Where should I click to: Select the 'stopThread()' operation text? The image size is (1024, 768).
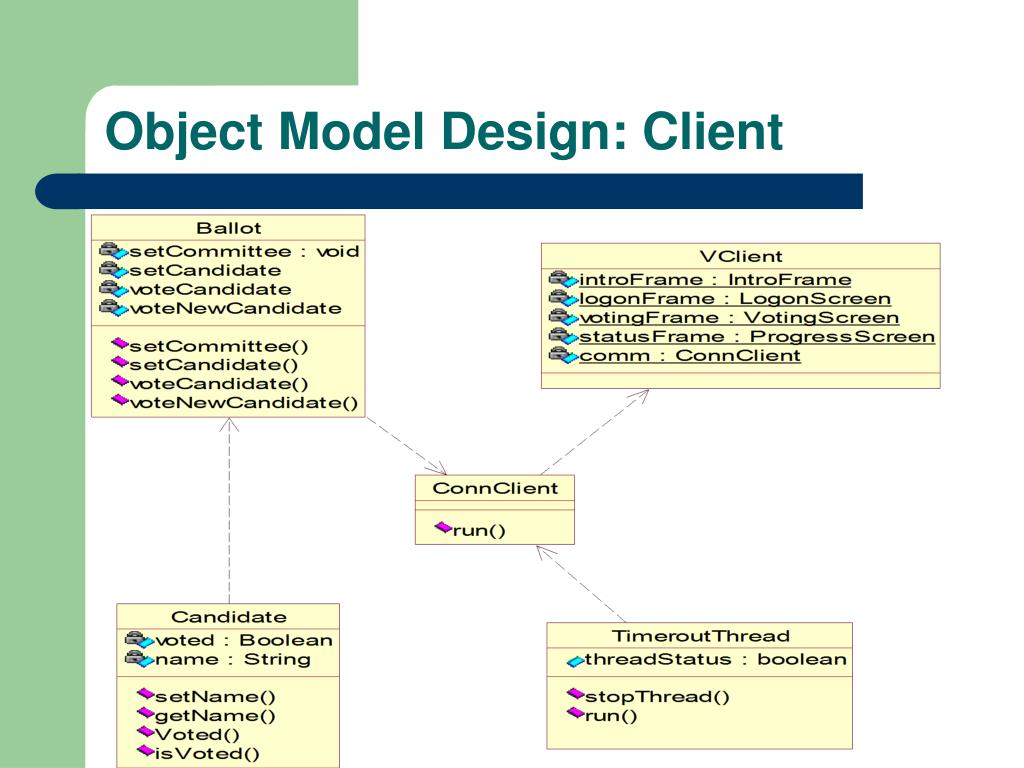(x=657, y=697)
